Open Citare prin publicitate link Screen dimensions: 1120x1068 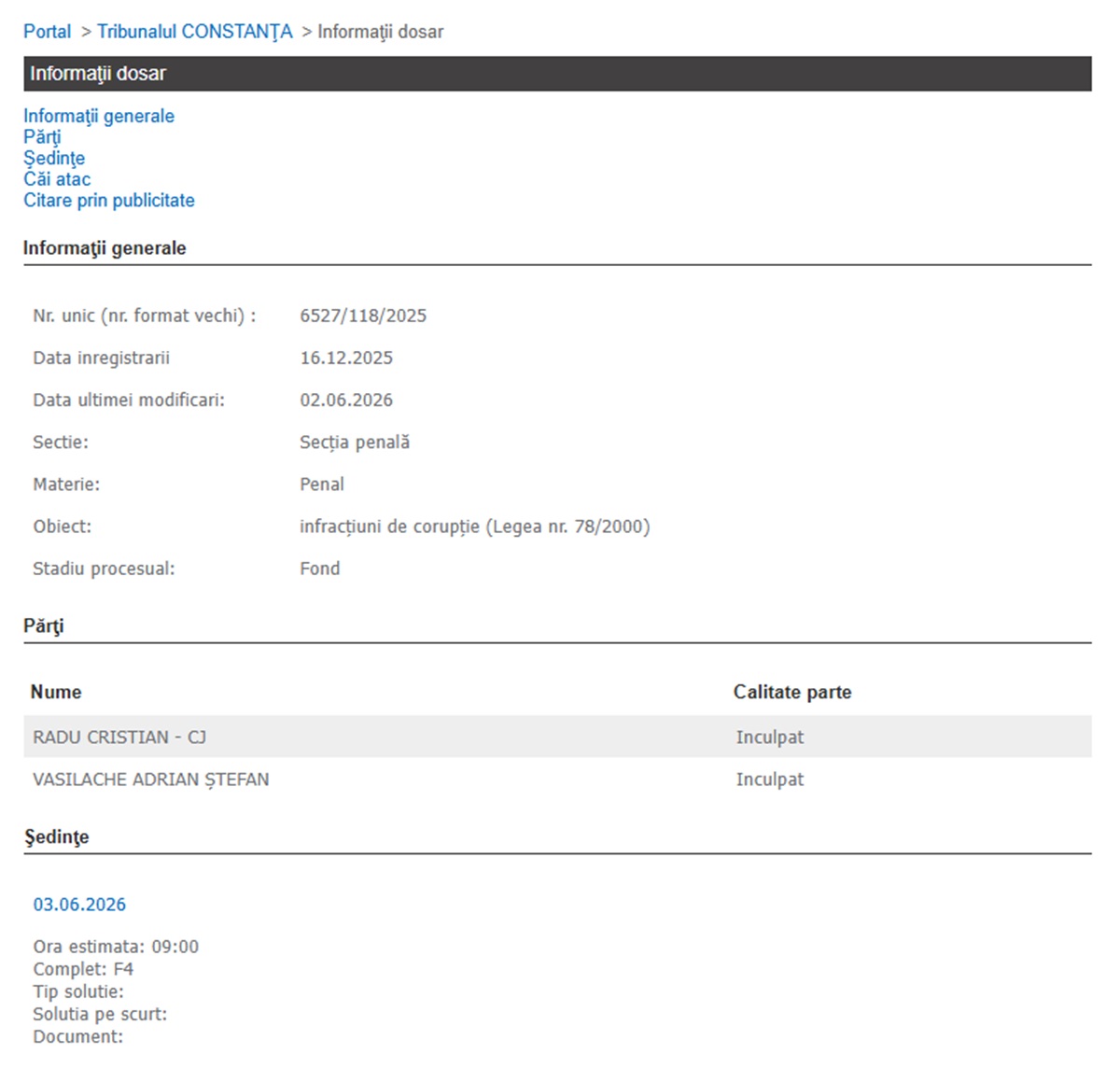[x=109, y=200]
